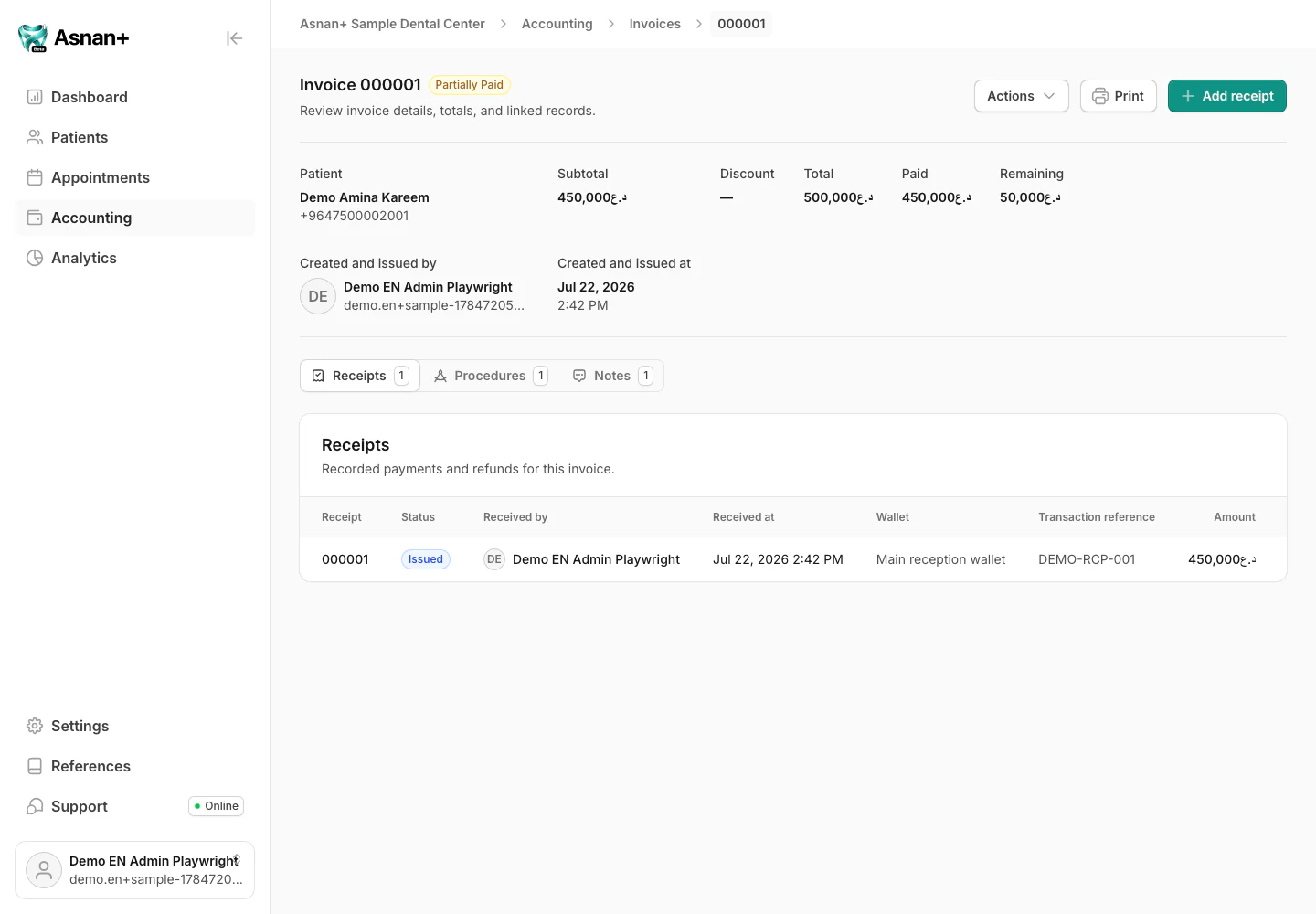Click the Total 500,000 value
This screenshot has height=914, width=1316.
838,197
